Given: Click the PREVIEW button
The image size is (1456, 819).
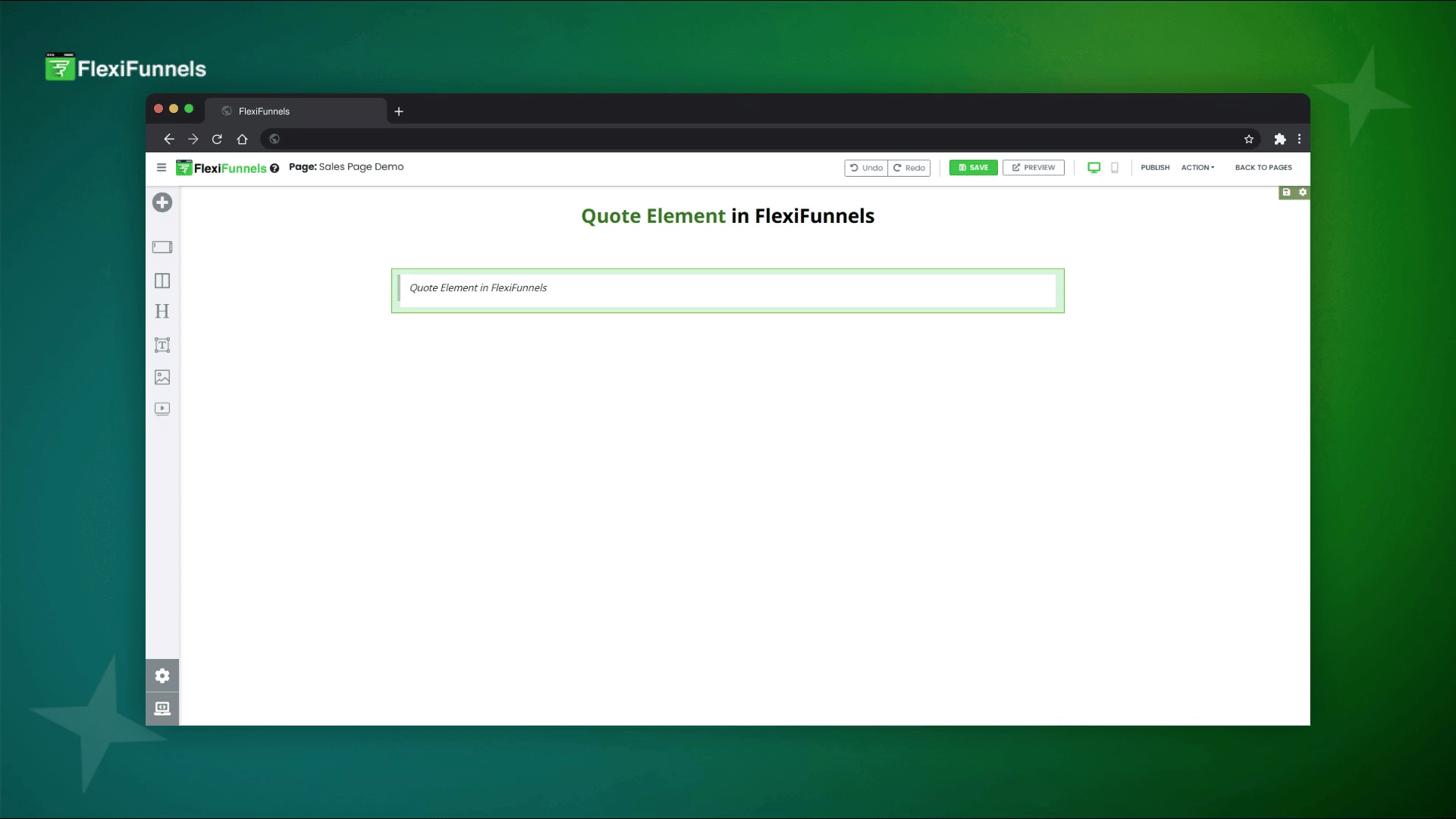Looking at the screenshot, I should click(x=1033, y=168).
